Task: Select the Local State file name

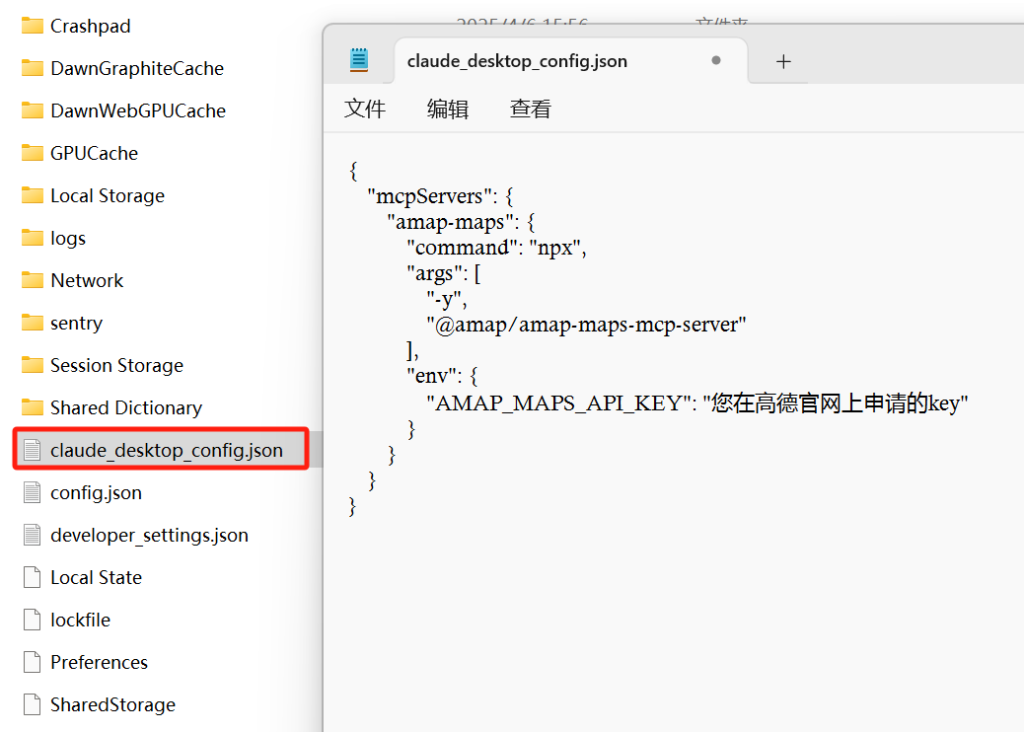Action: [x=96, y=577]
